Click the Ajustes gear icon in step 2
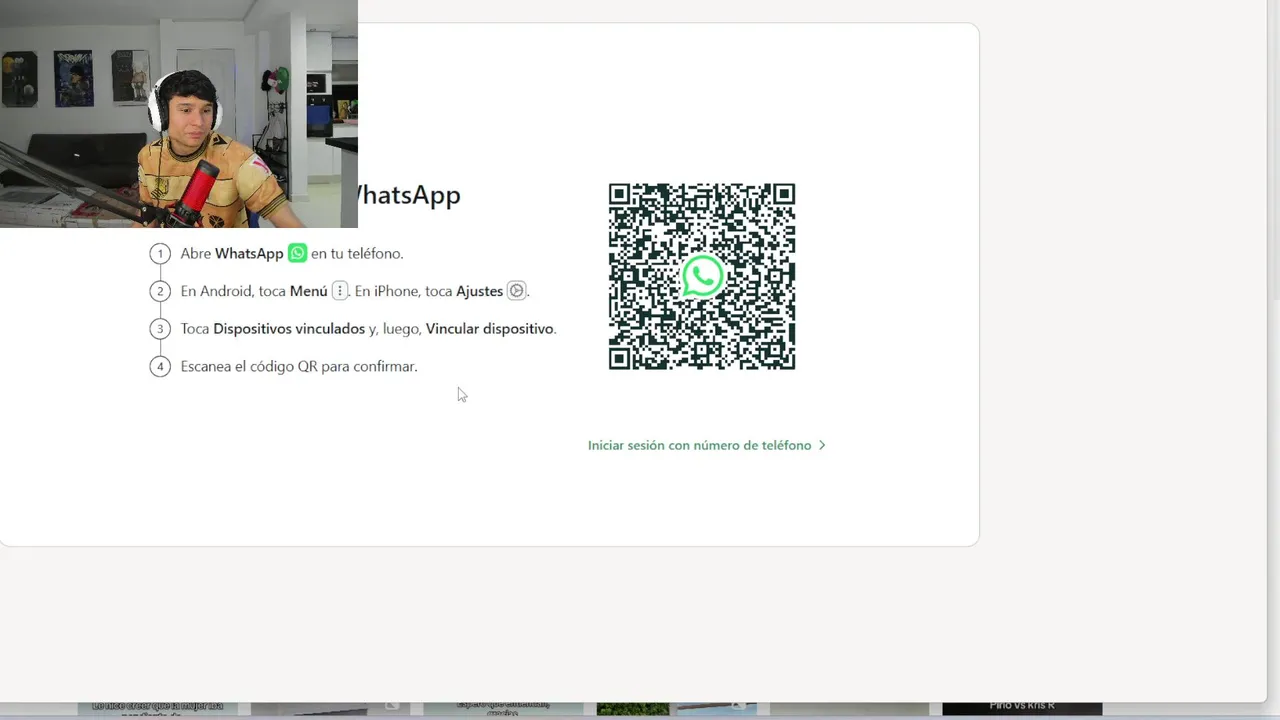 (516, 291)
